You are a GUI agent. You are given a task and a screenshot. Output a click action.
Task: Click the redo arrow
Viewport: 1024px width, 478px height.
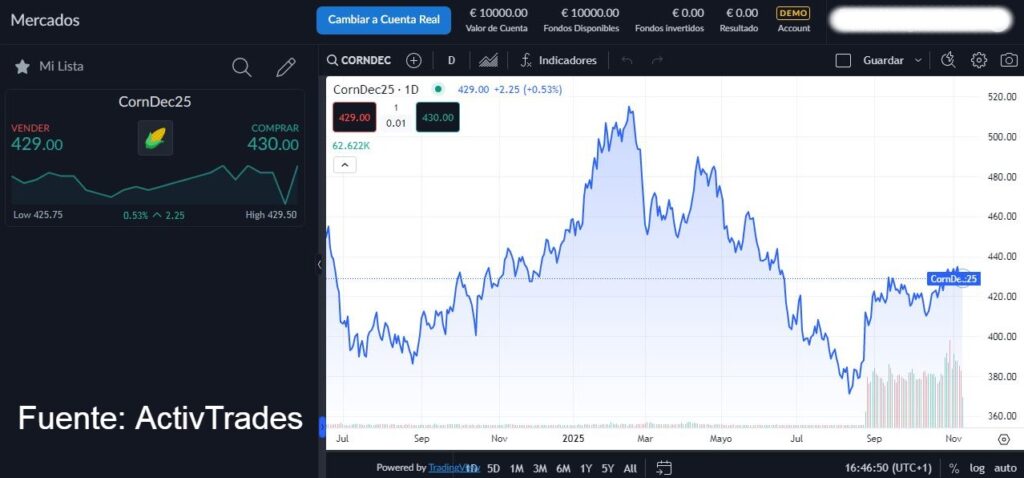[x=658, y=61]
